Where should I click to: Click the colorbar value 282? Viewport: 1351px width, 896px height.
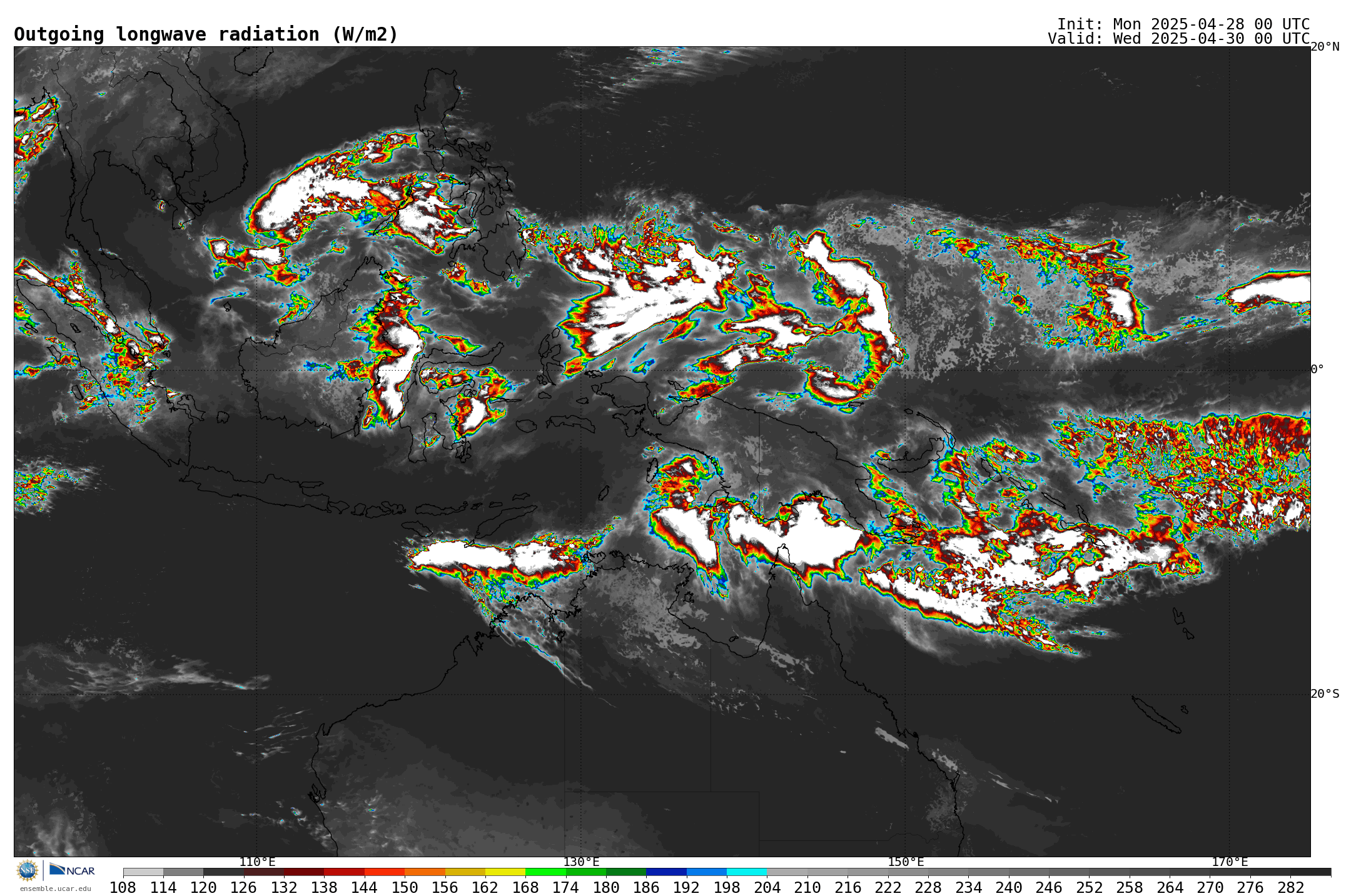point(1290,888)
